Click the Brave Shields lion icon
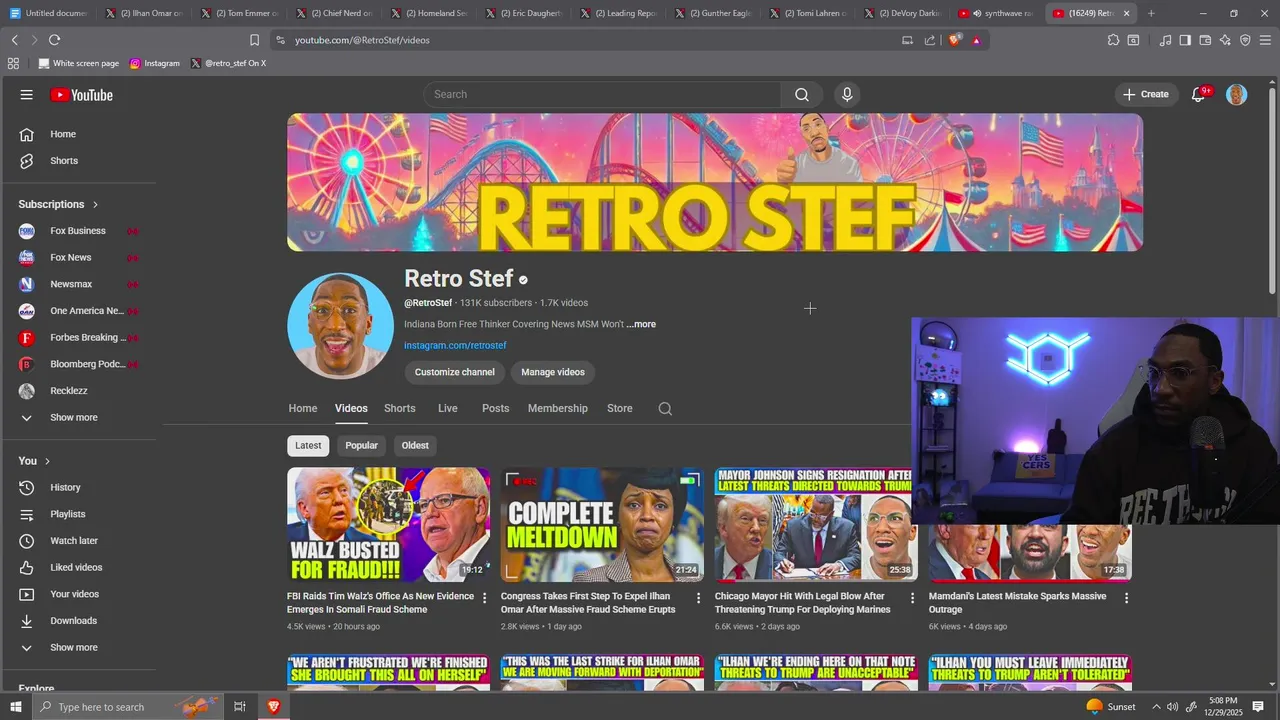 pyautogui.click(x=955, y=40)
